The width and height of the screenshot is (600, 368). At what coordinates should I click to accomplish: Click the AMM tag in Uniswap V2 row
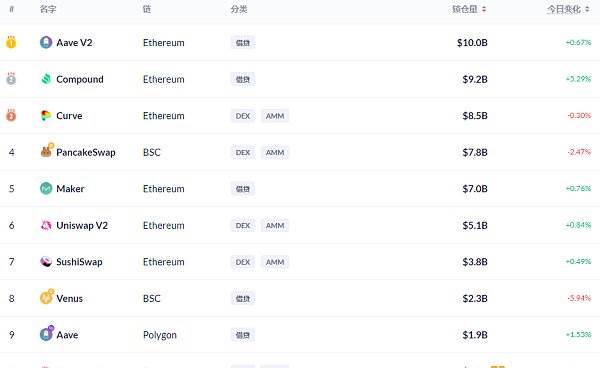pos(275,225)
